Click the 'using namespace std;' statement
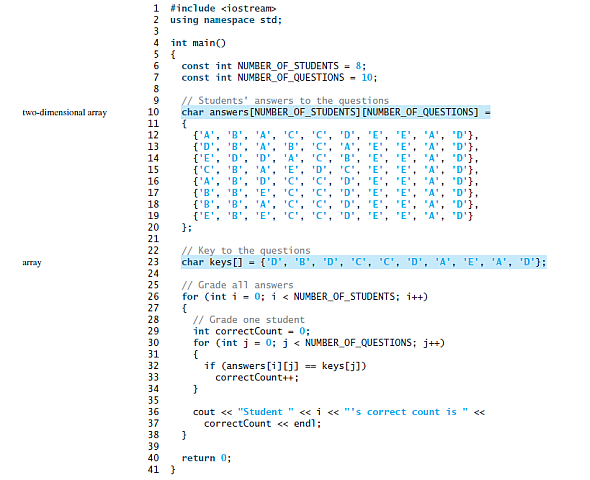This screenshot has height=480, width=590. pos(226,20)
